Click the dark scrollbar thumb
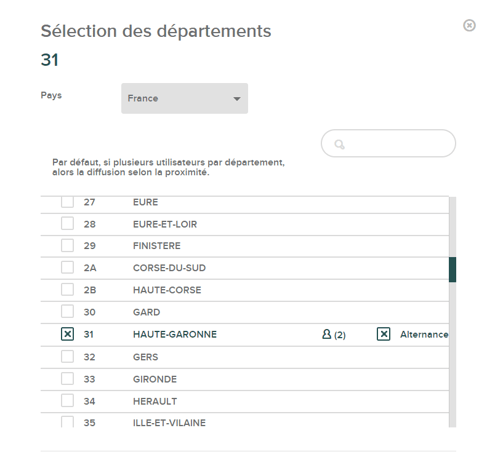This screenshot has width=487, height=452. [x=452, y=269]
